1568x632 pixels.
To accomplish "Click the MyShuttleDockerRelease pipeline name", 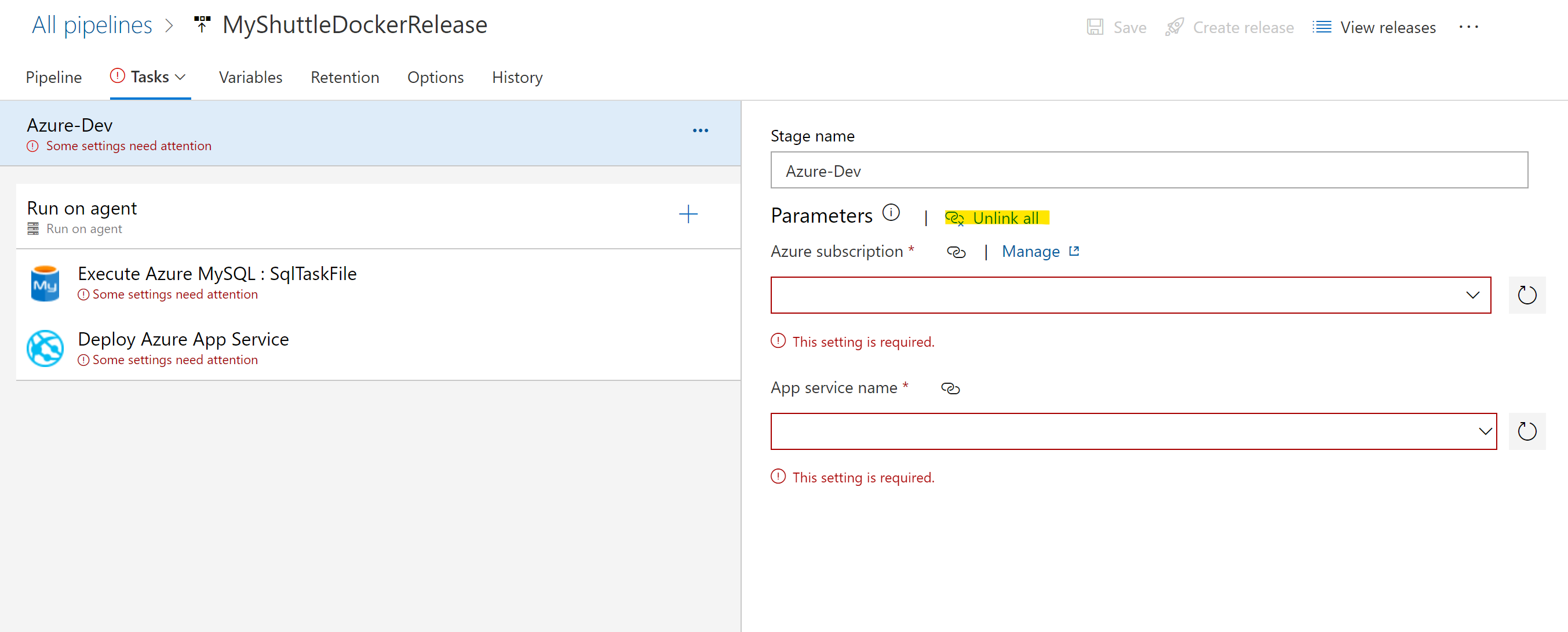I will click(x=354, y=25).
